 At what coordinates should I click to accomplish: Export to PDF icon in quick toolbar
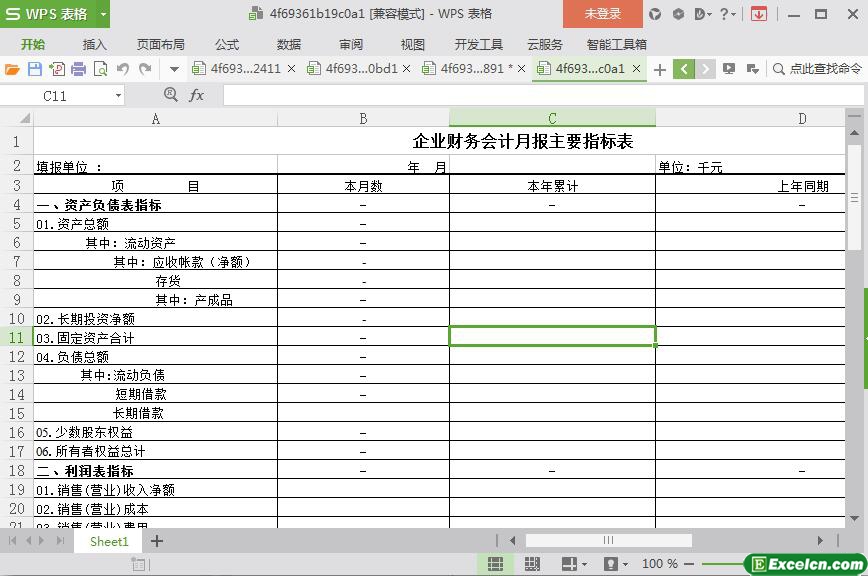(x=56, y=69)
